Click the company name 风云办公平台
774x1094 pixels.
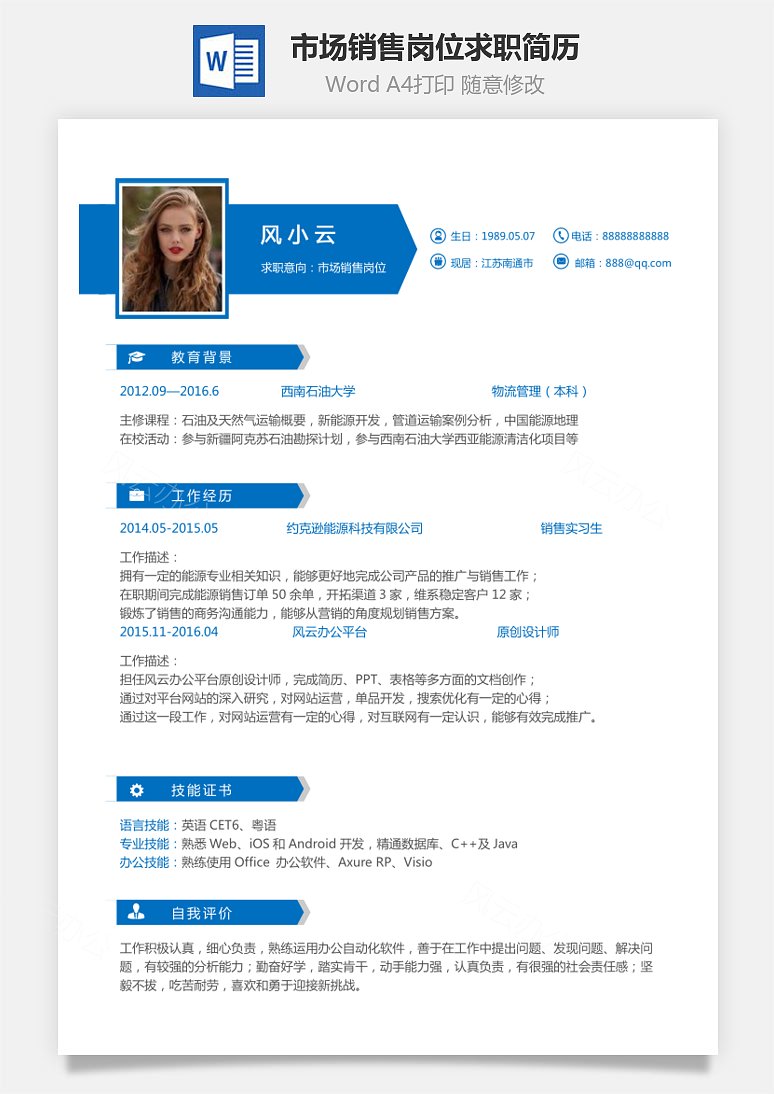(x=329, y=632)
